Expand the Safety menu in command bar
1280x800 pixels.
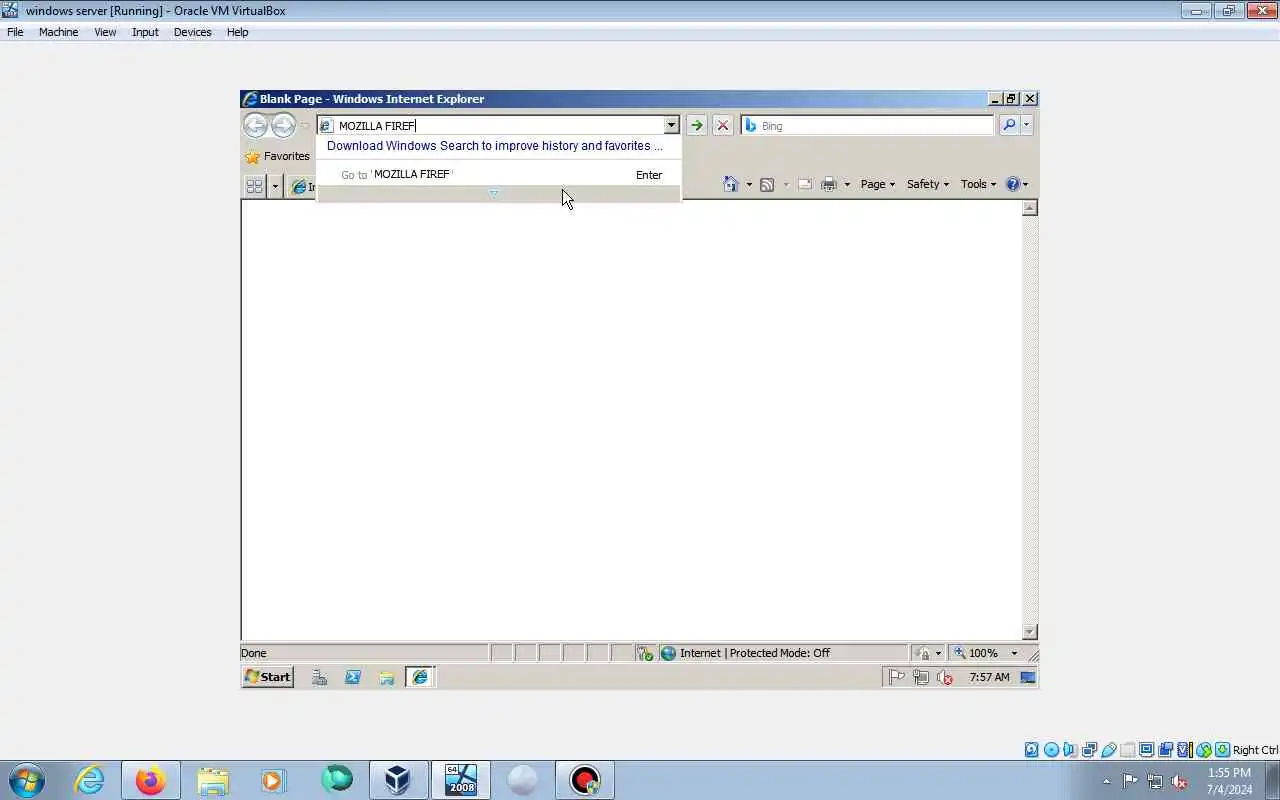pos(927,184)
